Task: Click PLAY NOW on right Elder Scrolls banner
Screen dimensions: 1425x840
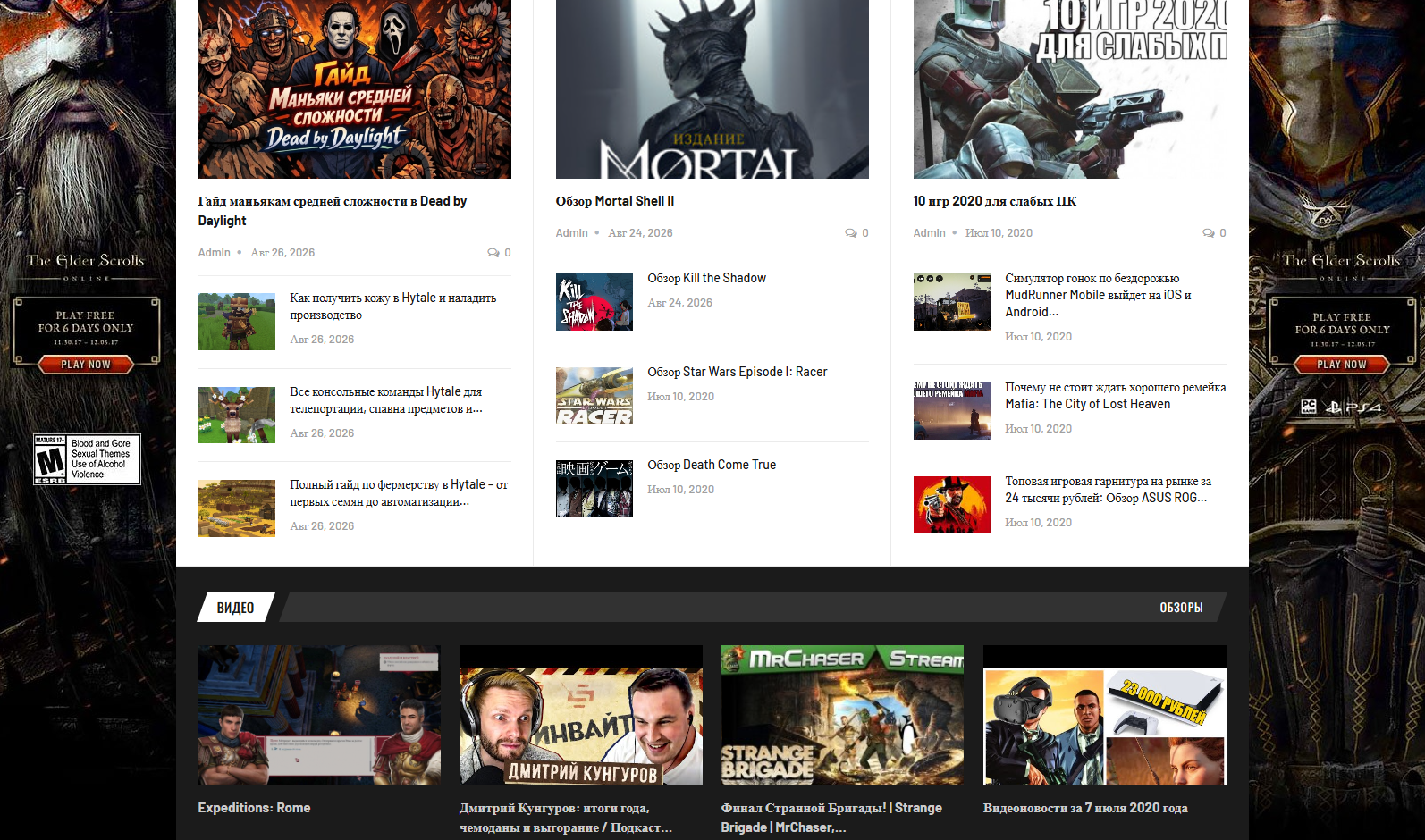Action: tap(1342, 364)
